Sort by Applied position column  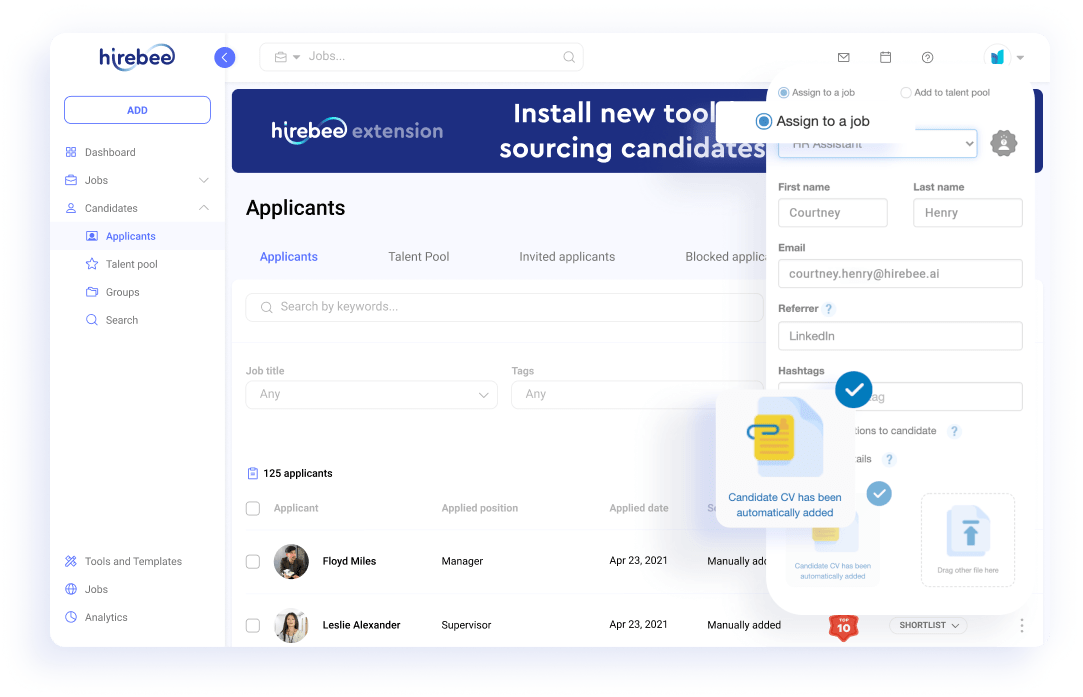(479, 508)
